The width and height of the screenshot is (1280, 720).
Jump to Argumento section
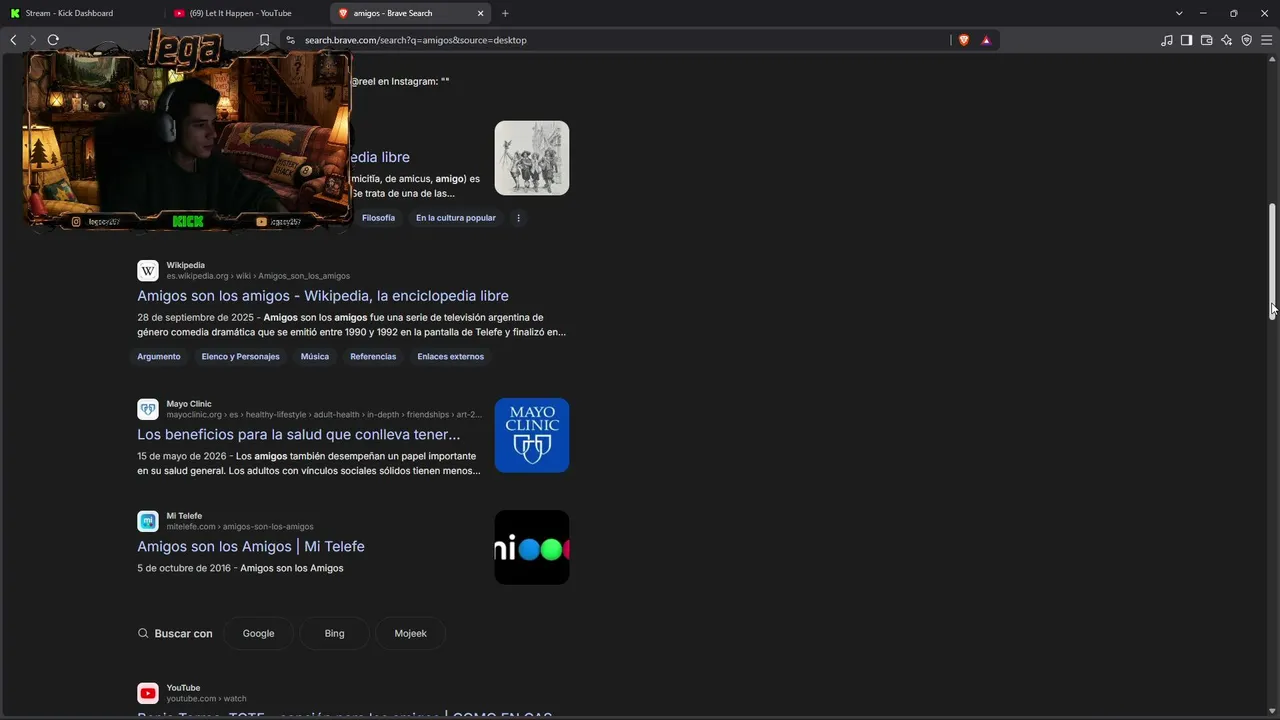159,356
